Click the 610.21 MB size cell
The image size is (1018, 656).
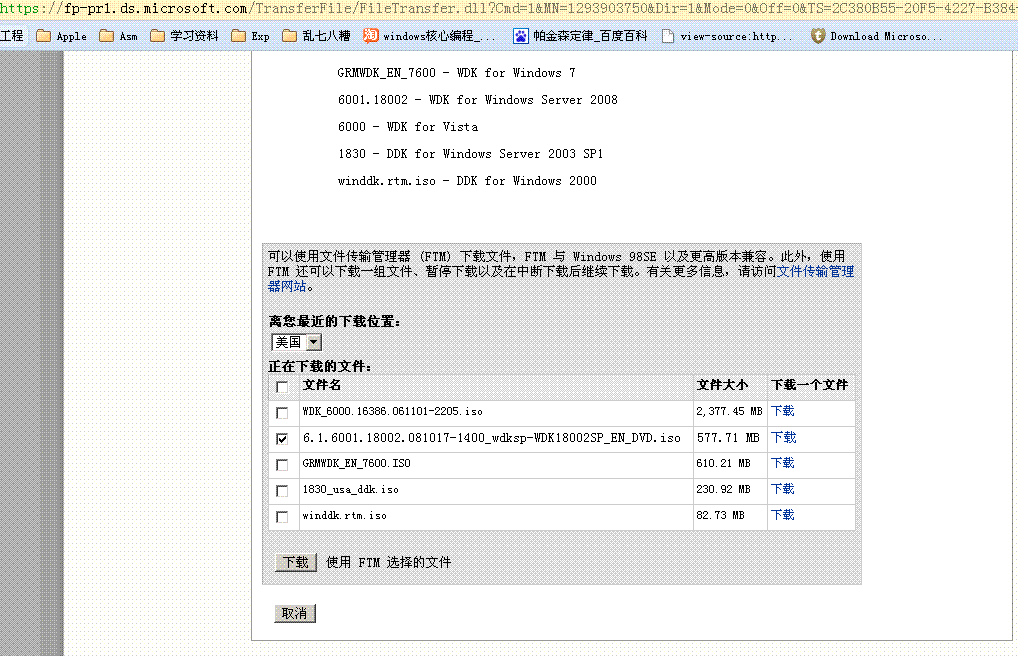coord(723,463)
